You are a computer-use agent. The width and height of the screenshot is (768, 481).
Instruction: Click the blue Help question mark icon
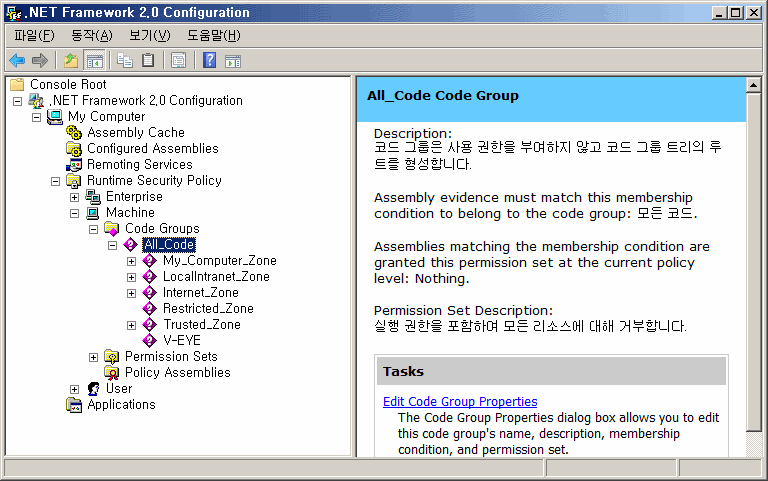[210, 61]
